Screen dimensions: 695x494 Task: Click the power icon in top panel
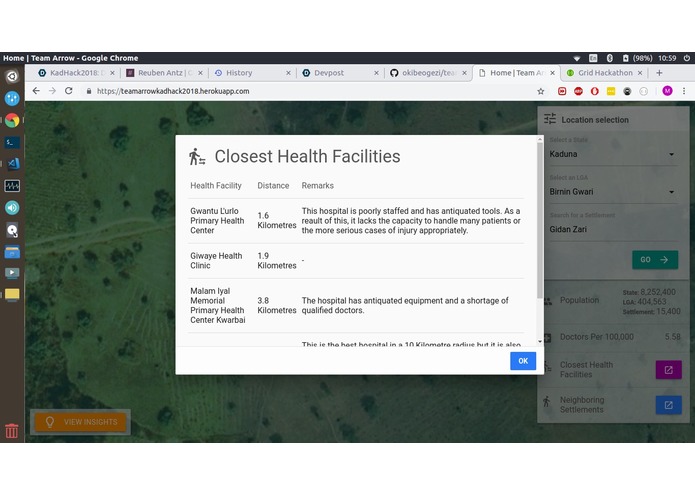tap(687, 58)
